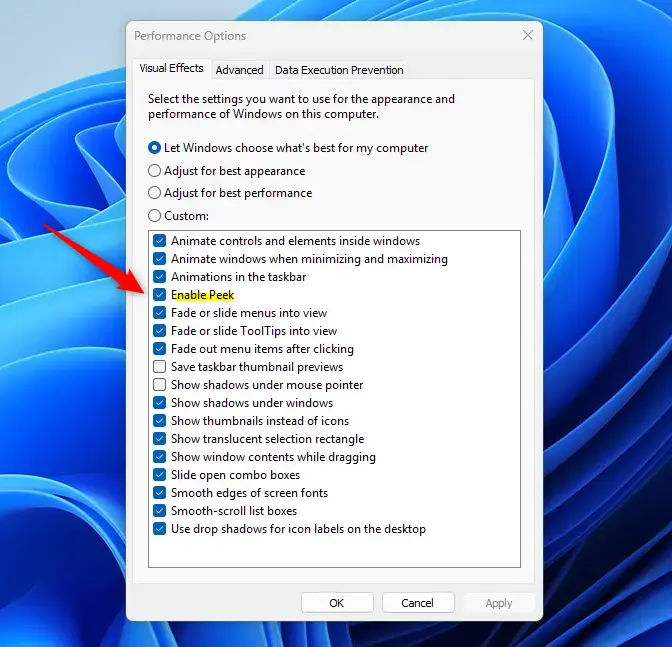
Task: Uncheck Use drop shadows for icon labels
Action: pyautogui.click(x=159, y=529)
